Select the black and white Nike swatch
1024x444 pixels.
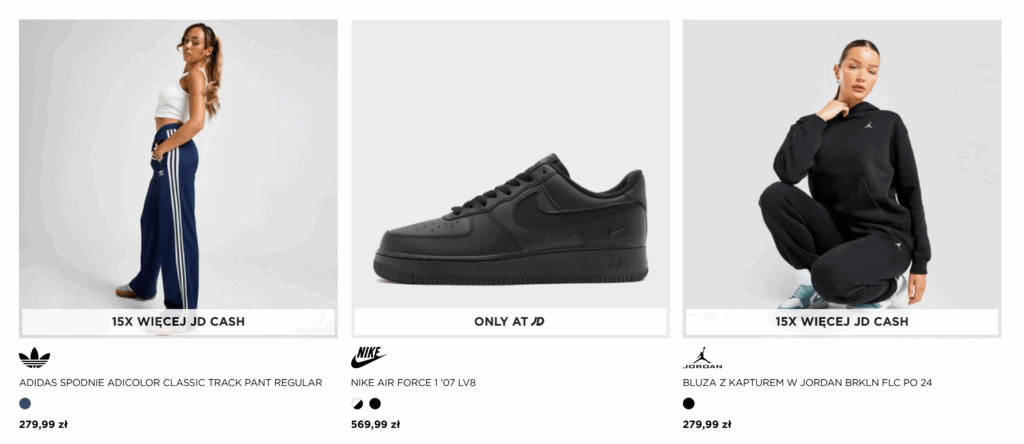point(357,404)
